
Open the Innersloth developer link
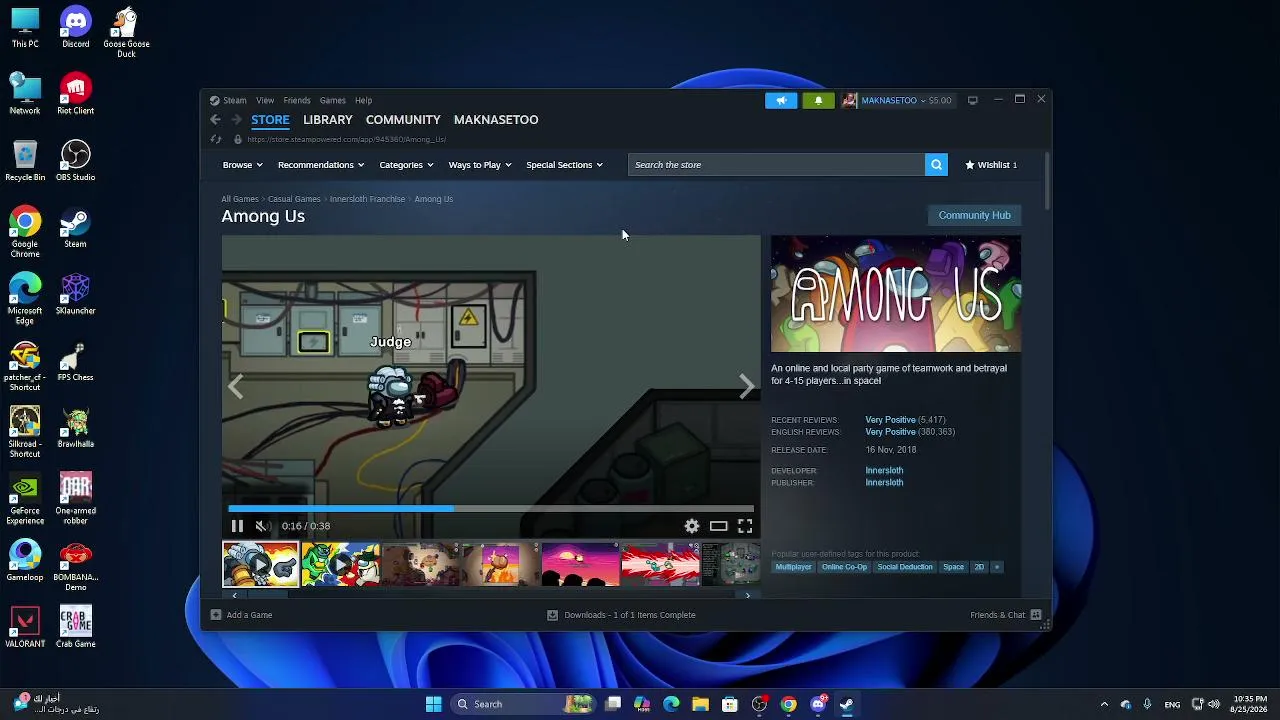(x=884, y=471)
